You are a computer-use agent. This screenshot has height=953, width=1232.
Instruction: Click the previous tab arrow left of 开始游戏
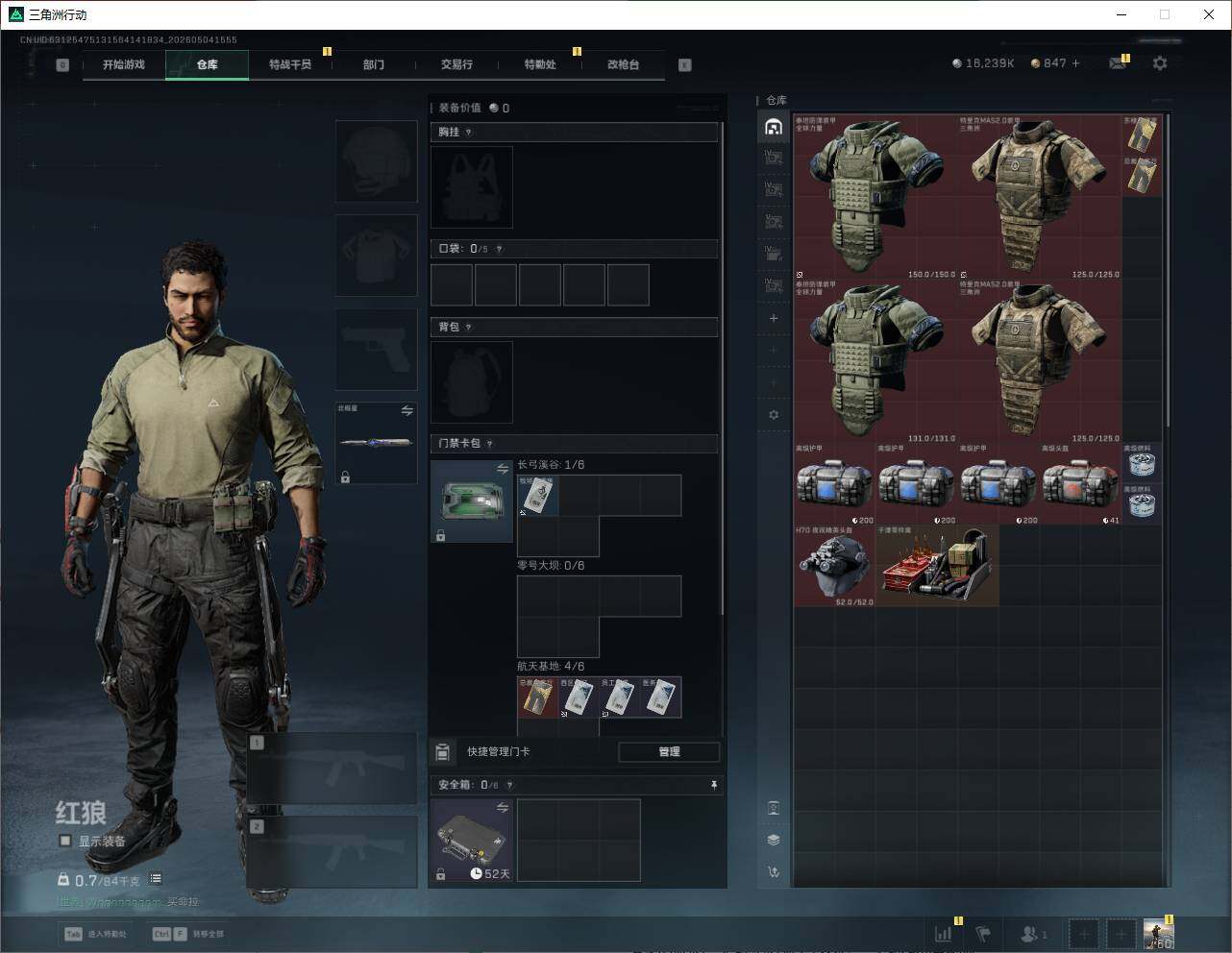(62, 65)
